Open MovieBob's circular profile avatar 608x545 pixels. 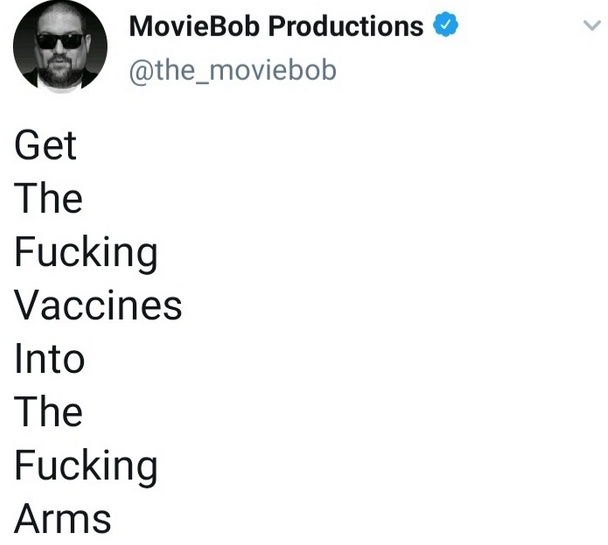tap(60, 47)
